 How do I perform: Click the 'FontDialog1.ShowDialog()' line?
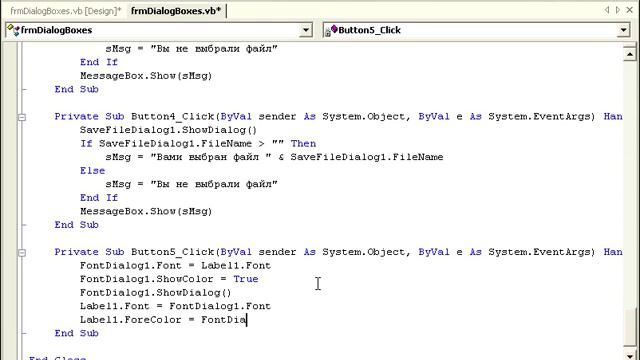156,293
